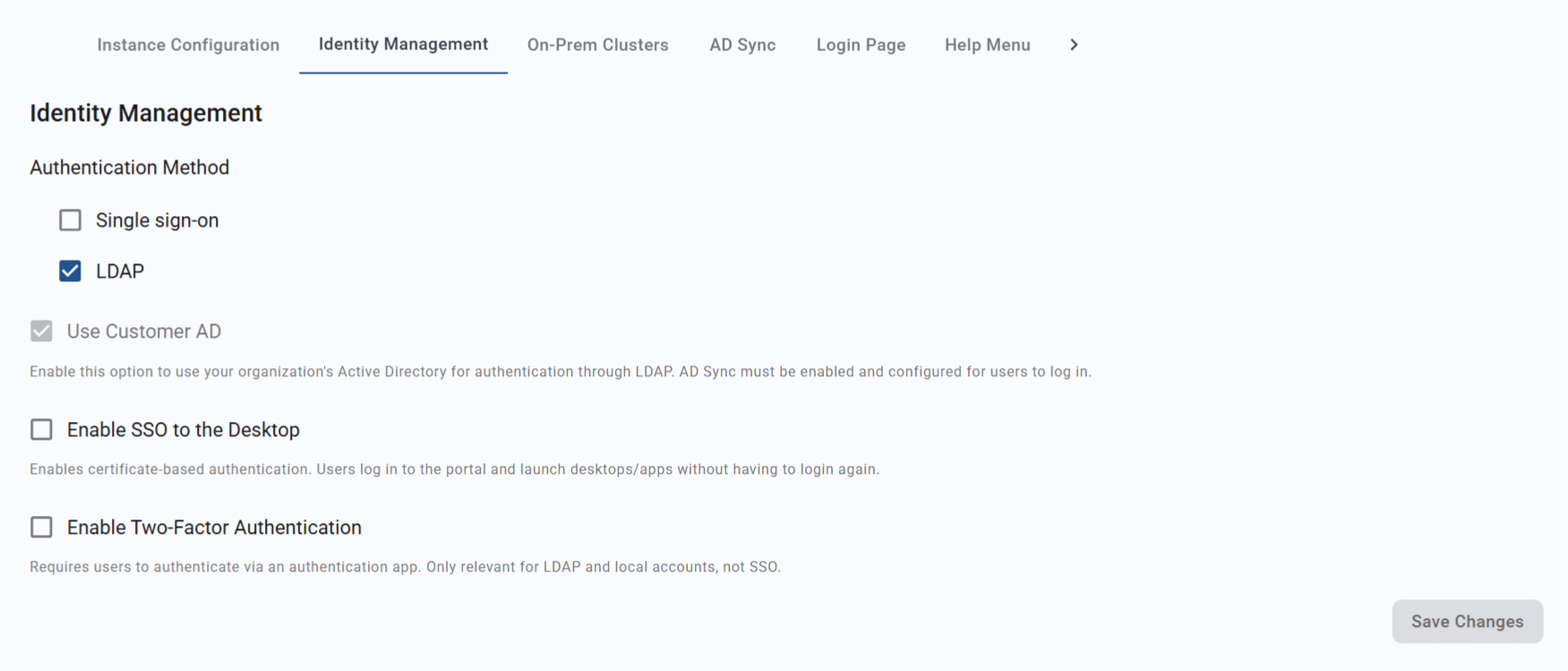Click the Two-Factor Authentication description text
Image resolution: width=1568 pixels, height=671 pixels.
(x=405, y=566)
